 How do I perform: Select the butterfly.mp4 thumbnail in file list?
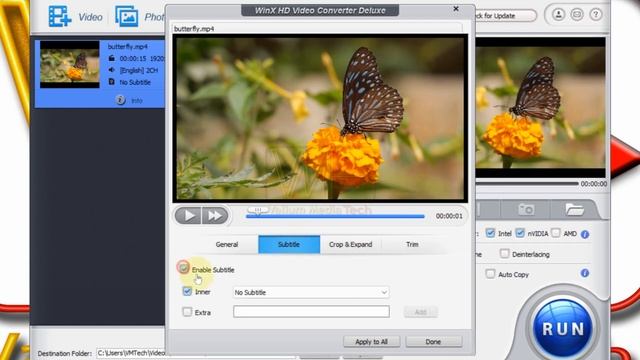[70, 64]
